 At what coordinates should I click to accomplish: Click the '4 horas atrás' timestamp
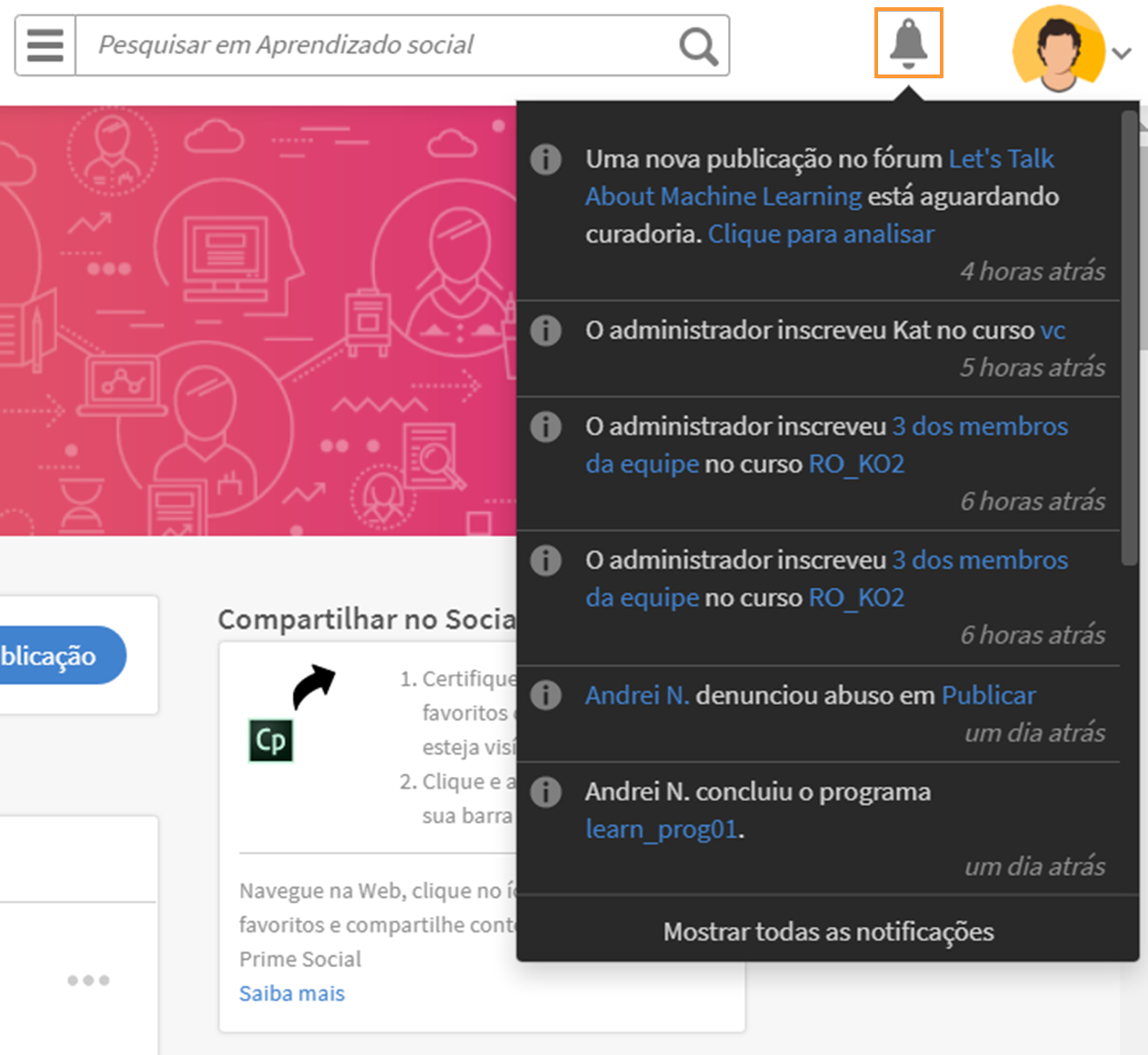1033,271
